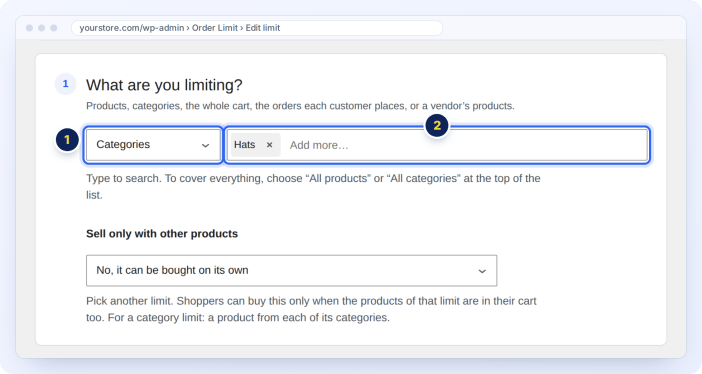
Task: Open the "No, it can be bought on its own" dropdown
Action: [291, 271]
